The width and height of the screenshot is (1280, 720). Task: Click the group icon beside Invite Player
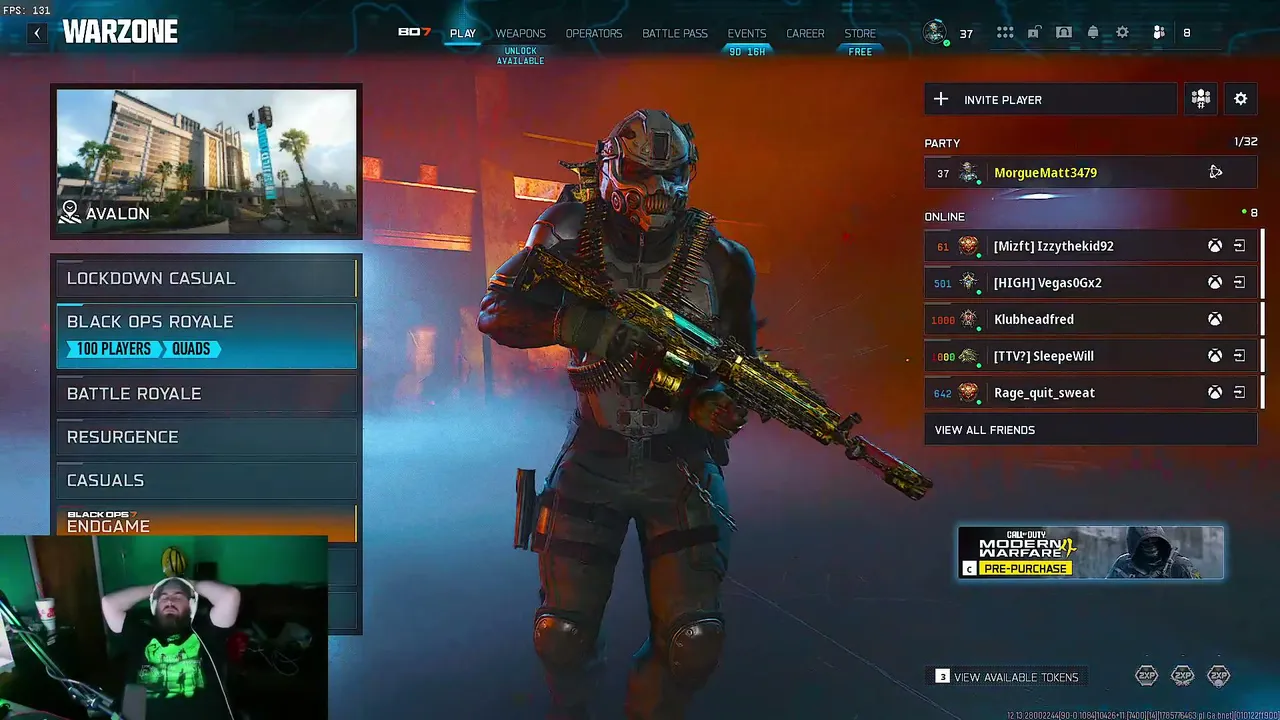1201,99
